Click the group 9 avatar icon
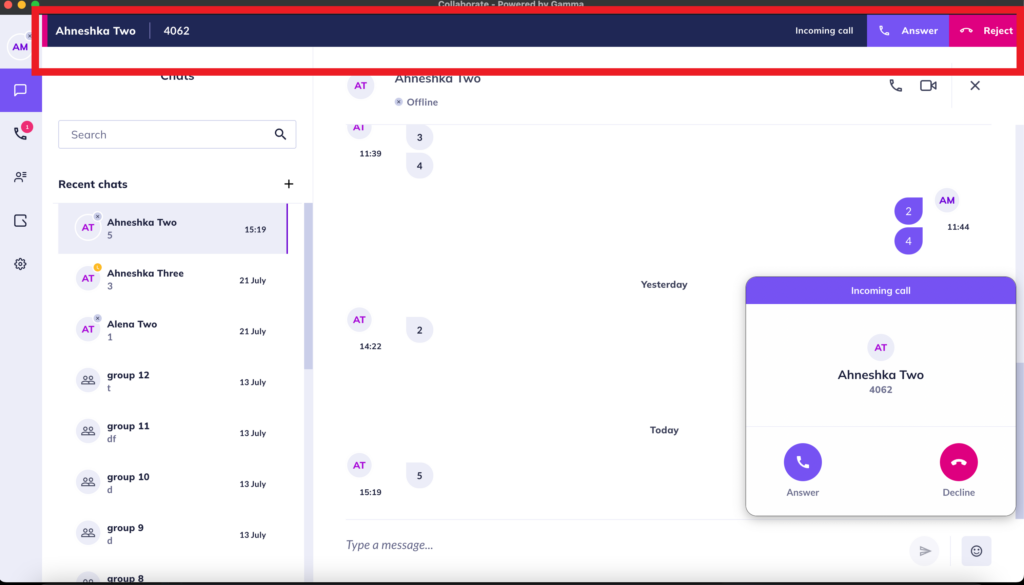Image resolution: width=1024 pixels, height=585 pixels. click(88, 533)
